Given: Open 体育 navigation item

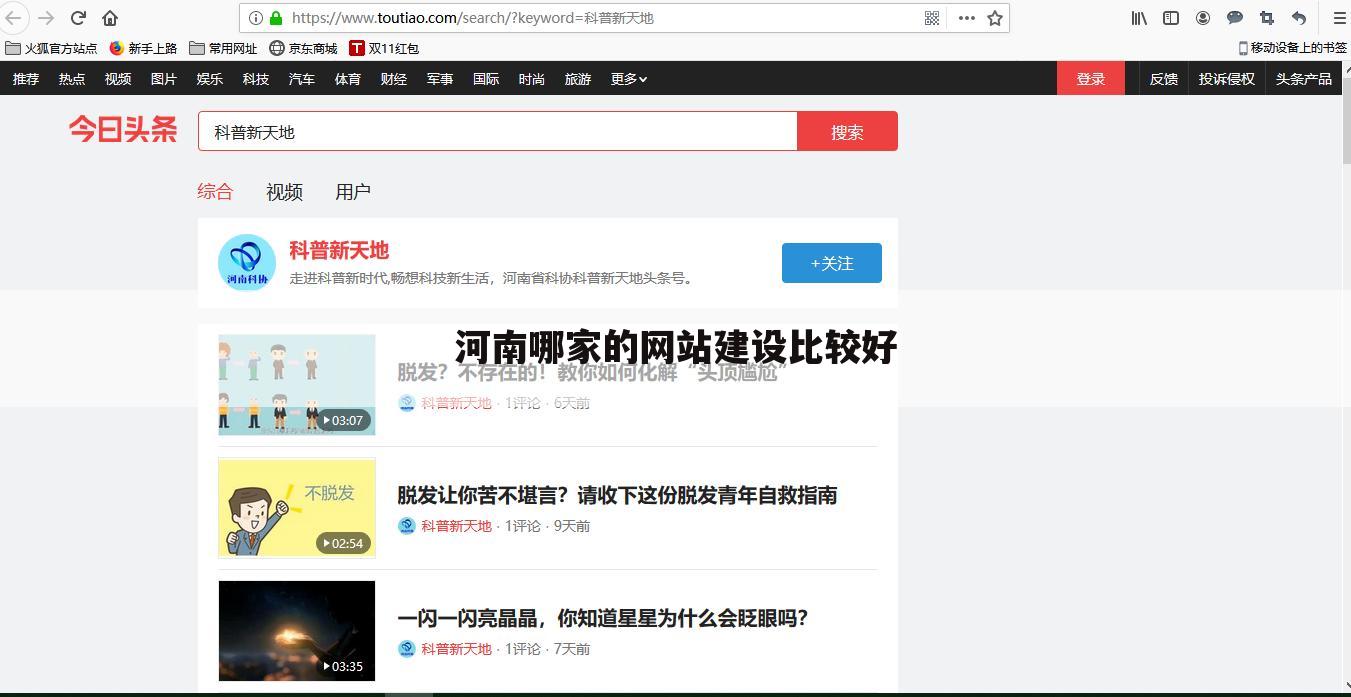Looking at the screenshot, I should (348, 79).
